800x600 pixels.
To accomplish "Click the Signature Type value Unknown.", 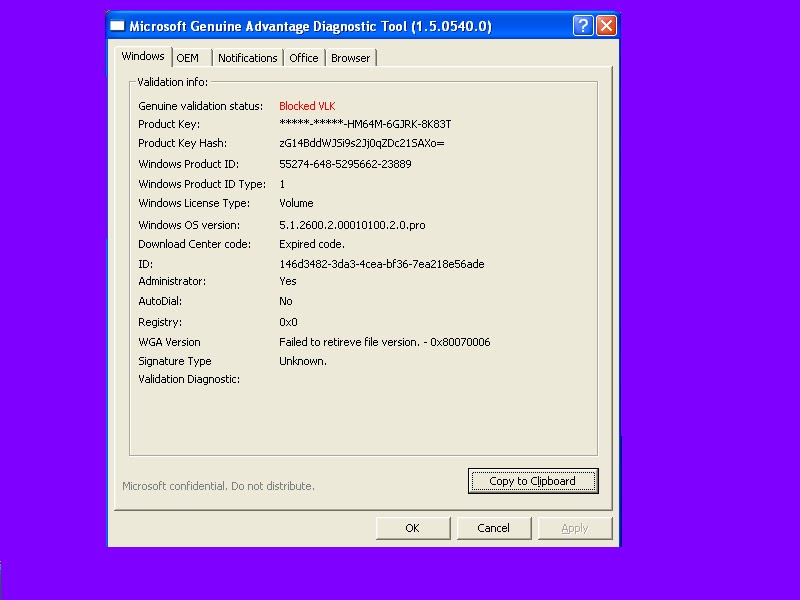I will [x=303, y=361].
